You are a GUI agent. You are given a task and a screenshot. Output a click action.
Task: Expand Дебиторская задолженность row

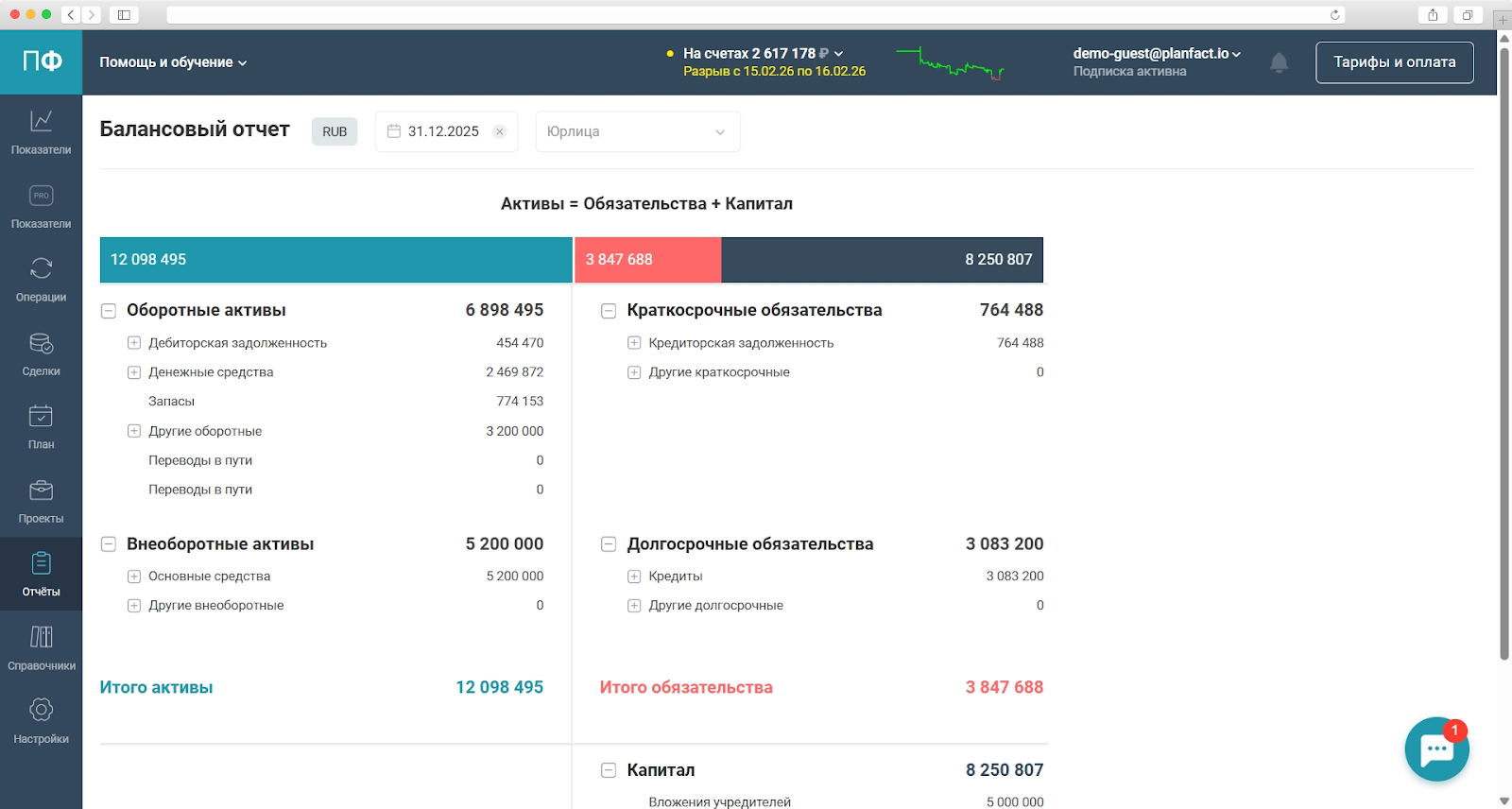(134, 343)
